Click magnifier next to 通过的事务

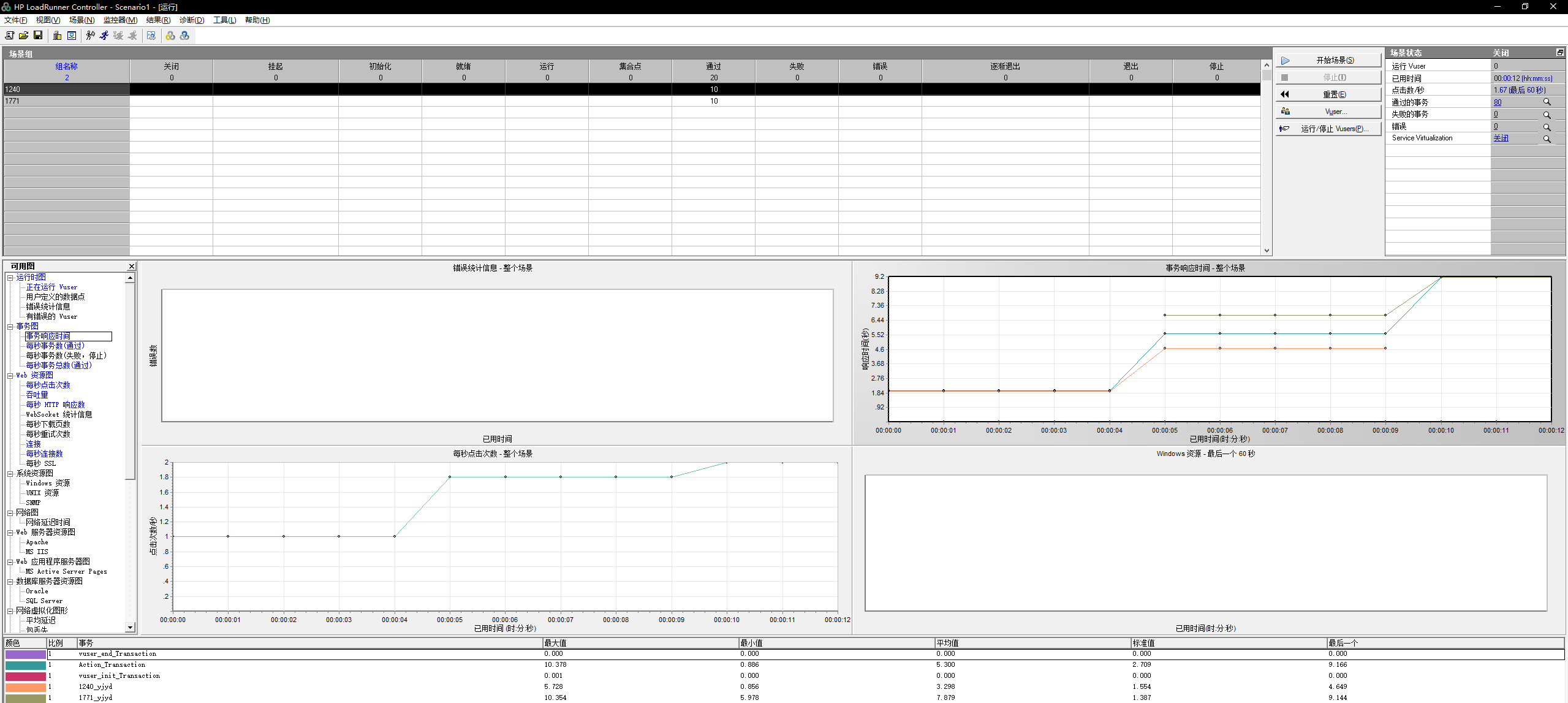(x=1547, y=102)
